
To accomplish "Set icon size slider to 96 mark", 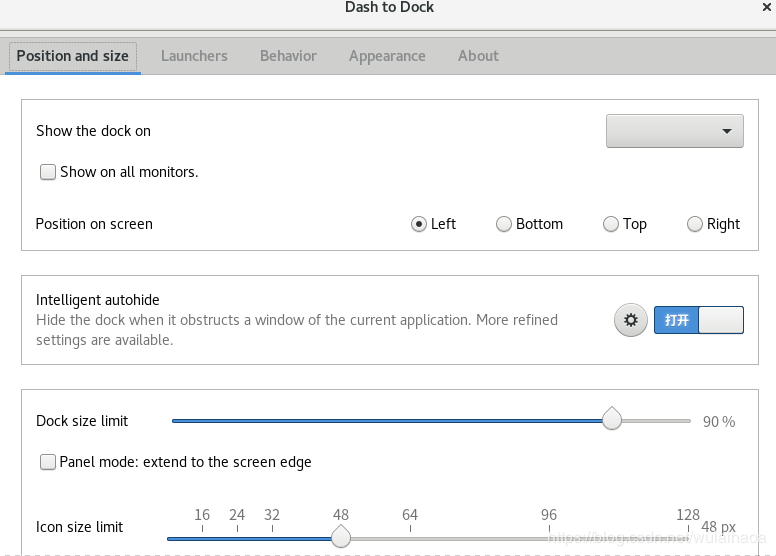I will [549, 539].
